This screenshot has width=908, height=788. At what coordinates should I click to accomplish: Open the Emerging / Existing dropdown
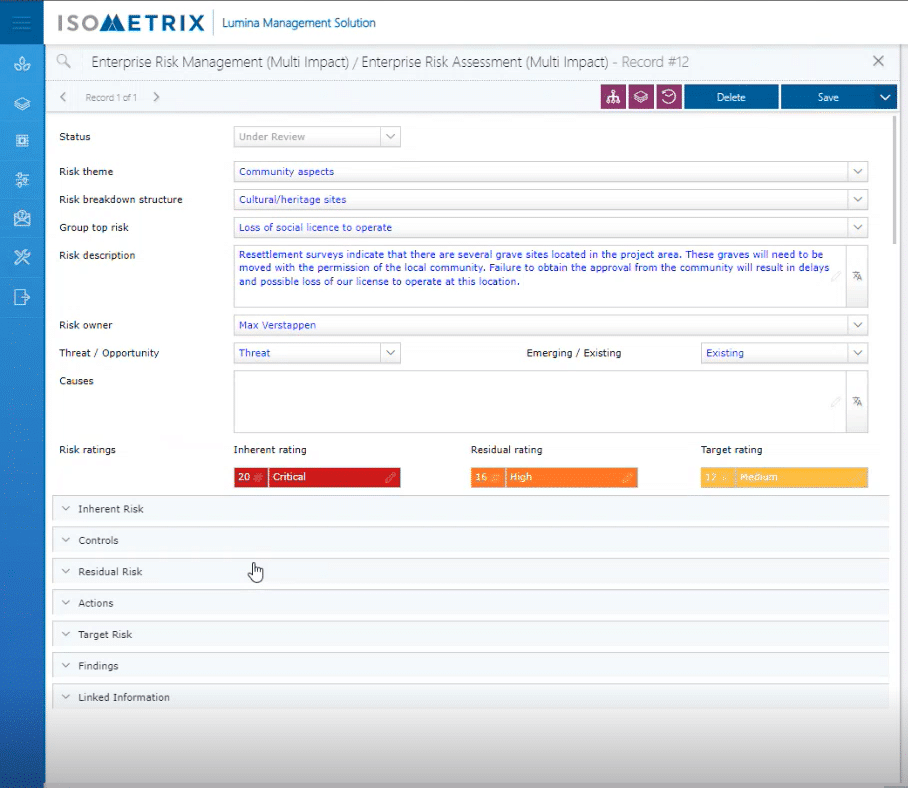[857, 353]
